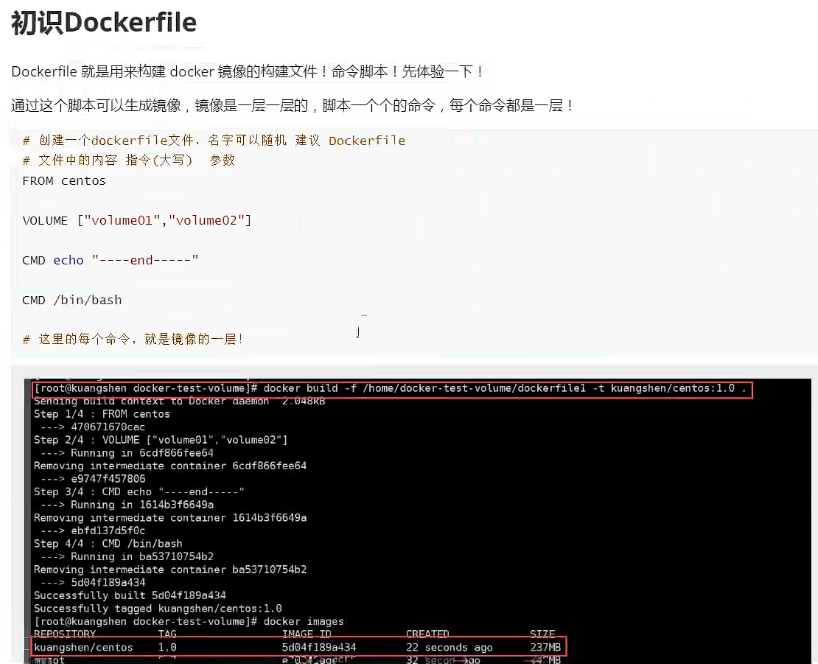Image resolution: width=818 pixels, height=664 pixels.
Task: Click the red-boxed docker build command
Action: pos(393,389)
